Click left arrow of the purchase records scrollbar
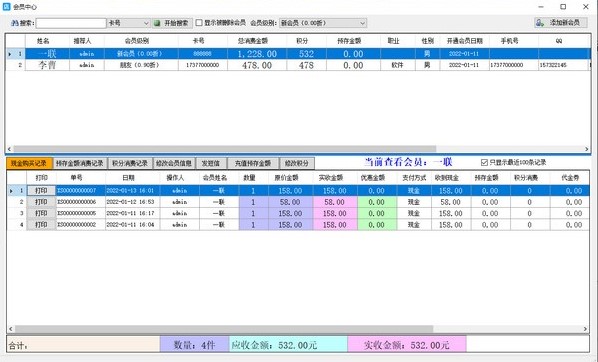Image resolution: width=598 pixels, height=362 pixels. pyautogui.click(x=11, y=328)
